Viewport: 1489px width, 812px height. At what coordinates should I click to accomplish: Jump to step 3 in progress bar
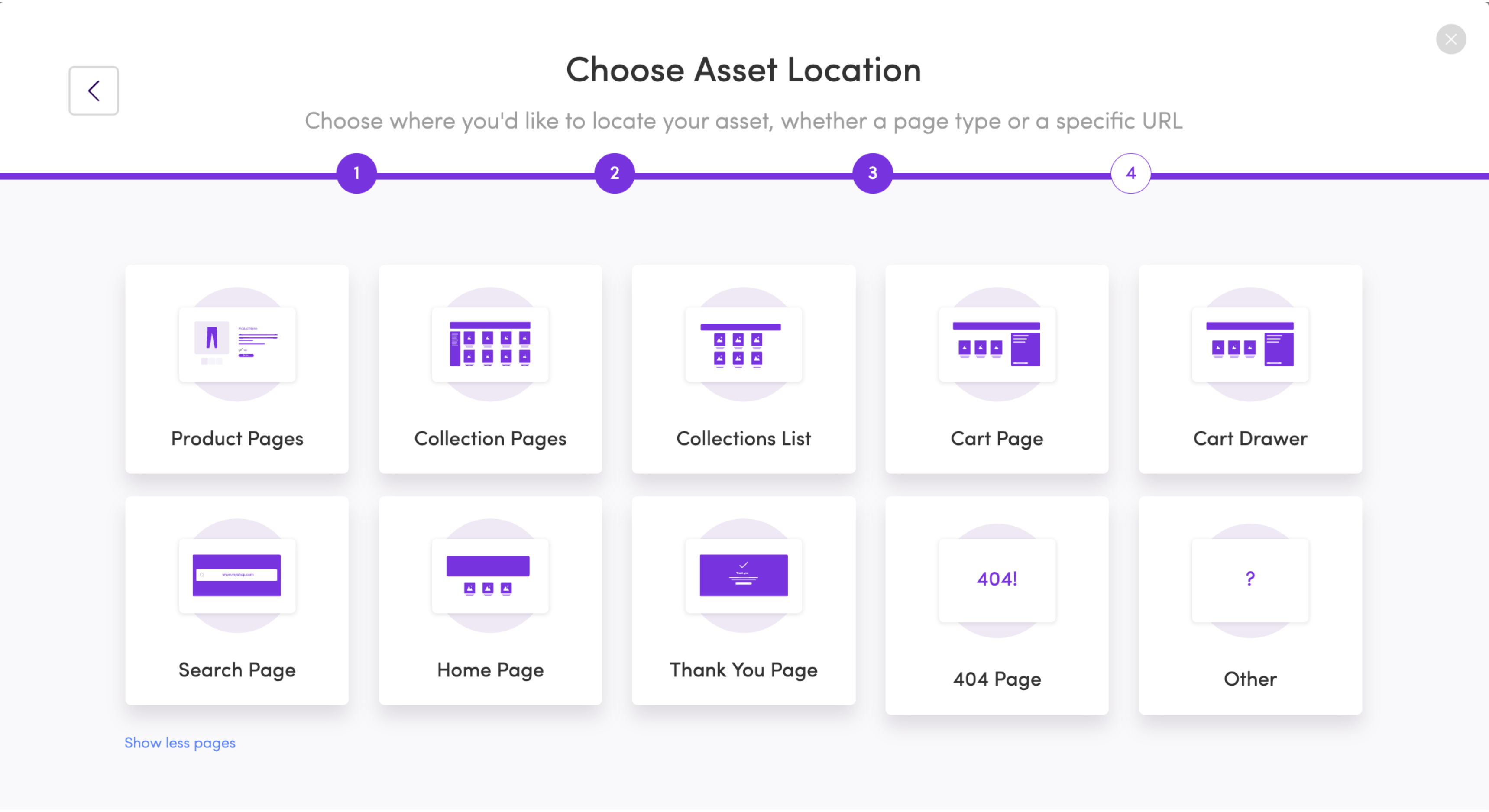[873, 173]
